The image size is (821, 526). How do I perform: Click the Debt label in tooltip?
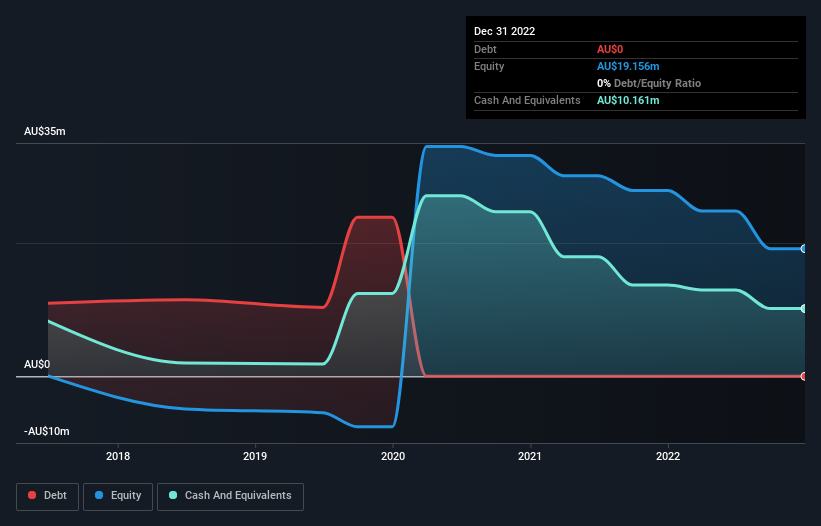coord(485,49)
